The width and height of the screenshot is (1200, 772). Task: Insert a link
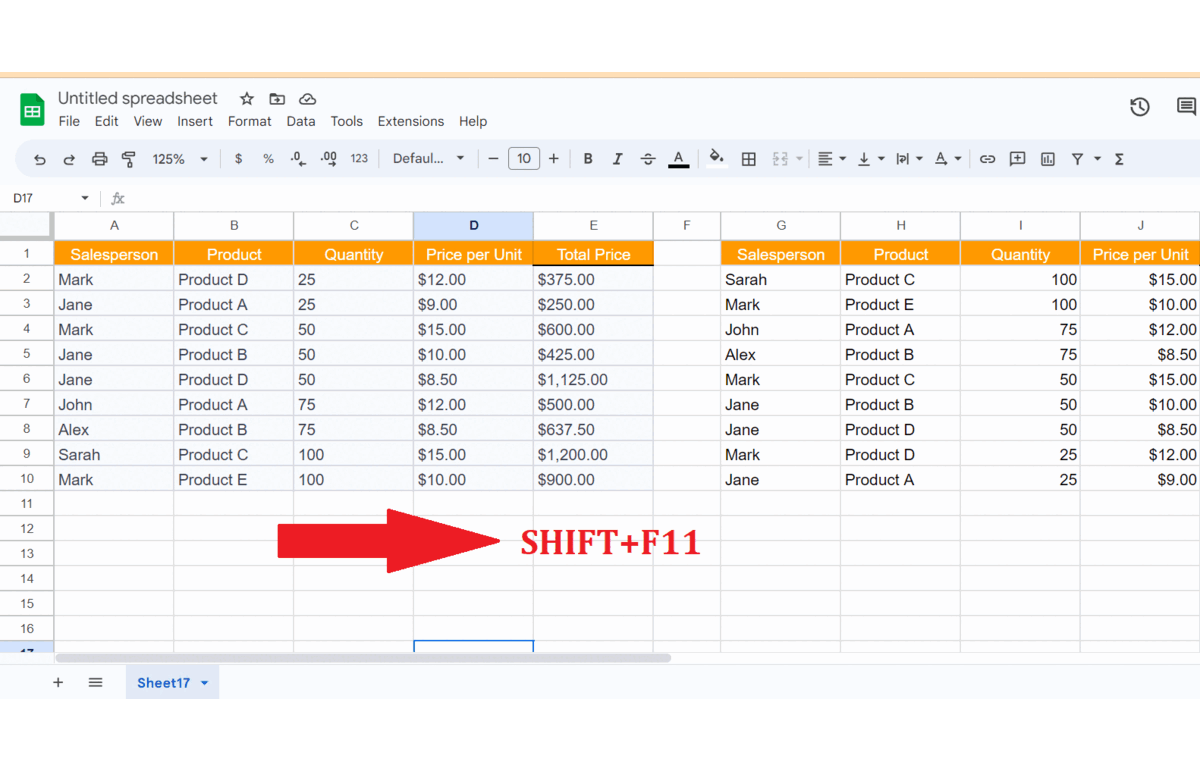click(988, 158)
